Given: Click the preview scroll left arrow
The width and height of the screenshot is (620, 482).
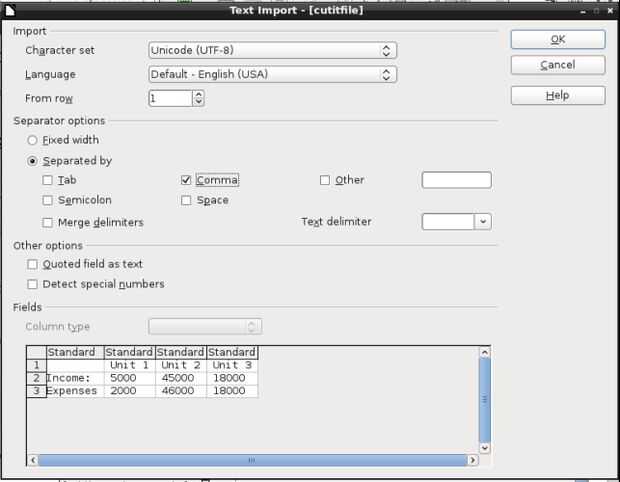Looking at the screenshot, I should click(x=33, y=460).
